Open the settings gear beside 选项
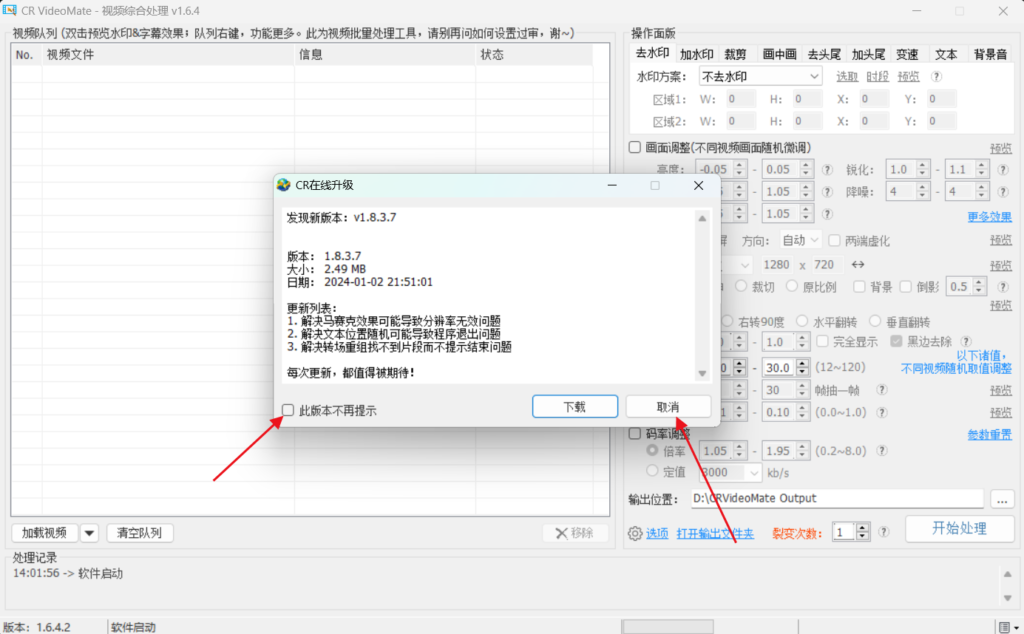The height and width of the screenshot is (634, 1024). (x=635, y=532)
